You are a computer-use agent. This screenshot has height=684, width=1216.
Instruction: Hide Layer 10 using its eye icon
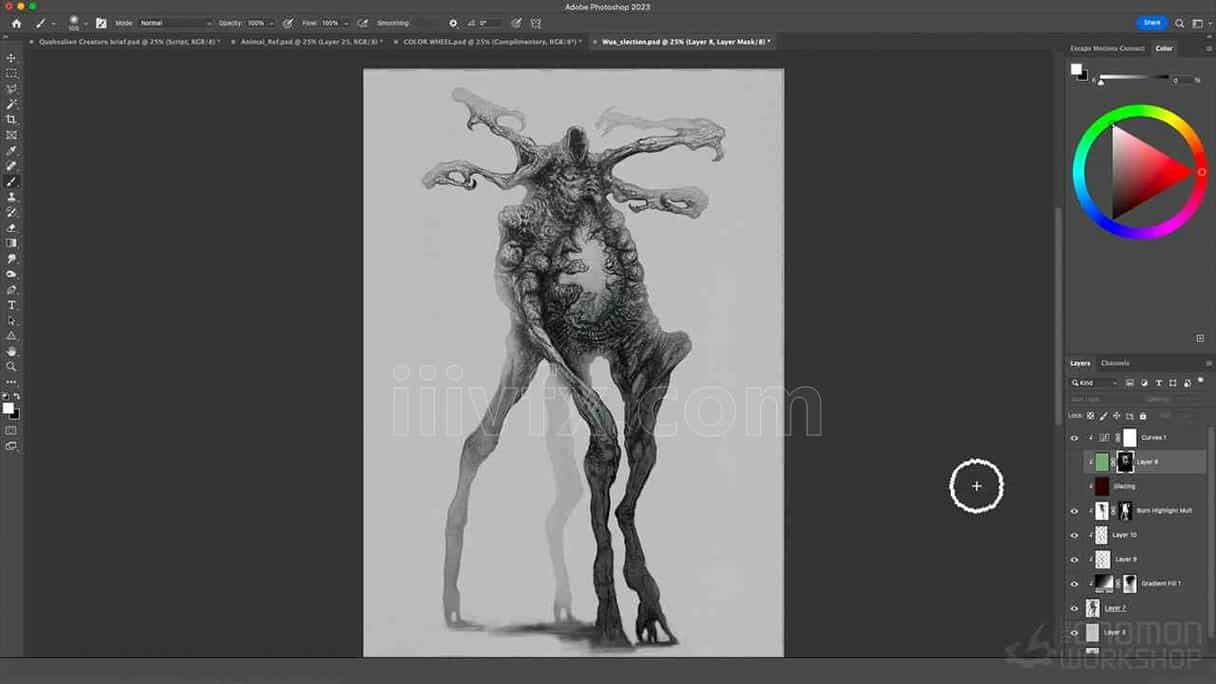point(1074,535)
